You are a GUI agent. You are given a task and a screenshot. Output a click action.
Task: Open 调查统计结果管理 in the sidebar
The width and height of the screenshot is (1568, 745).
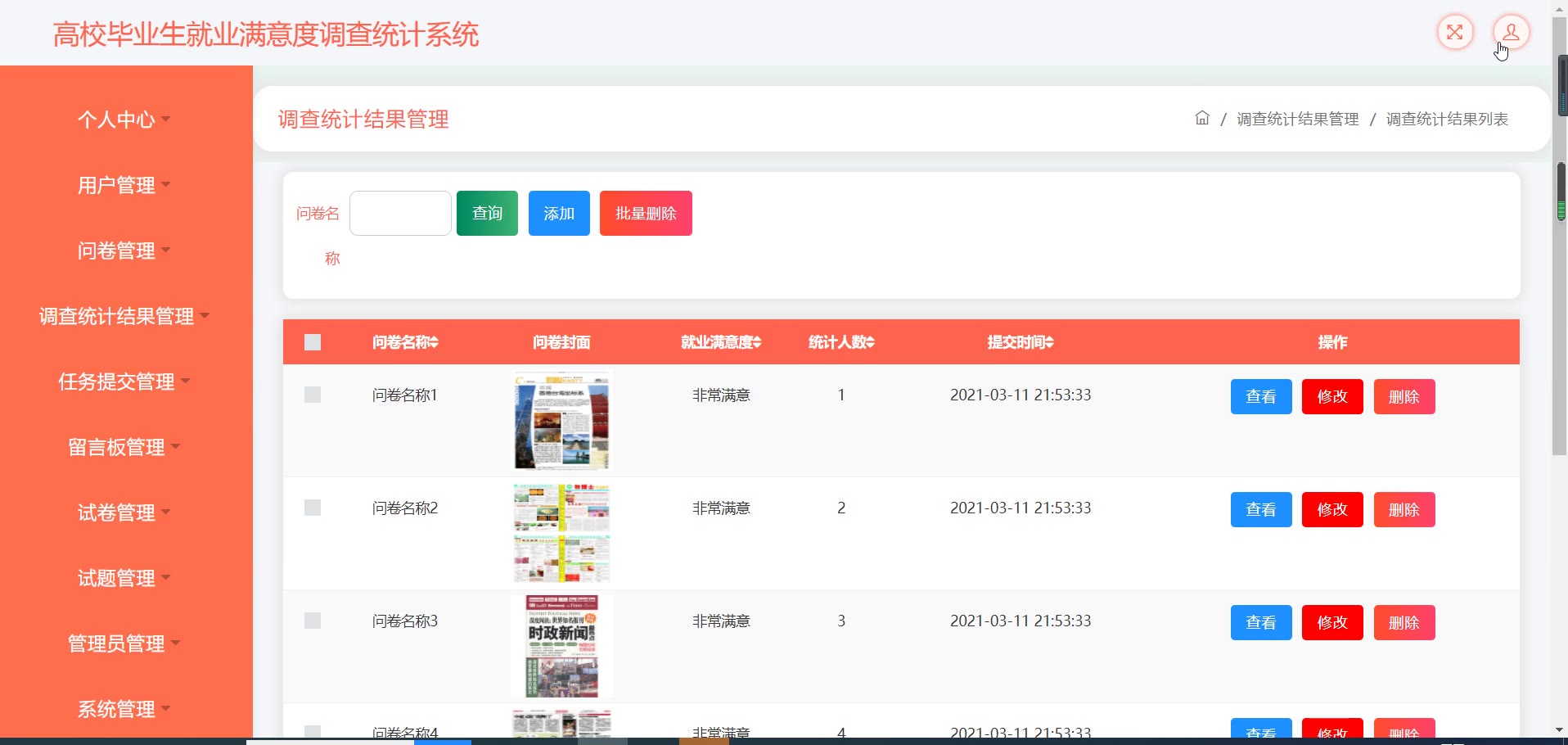124,316
